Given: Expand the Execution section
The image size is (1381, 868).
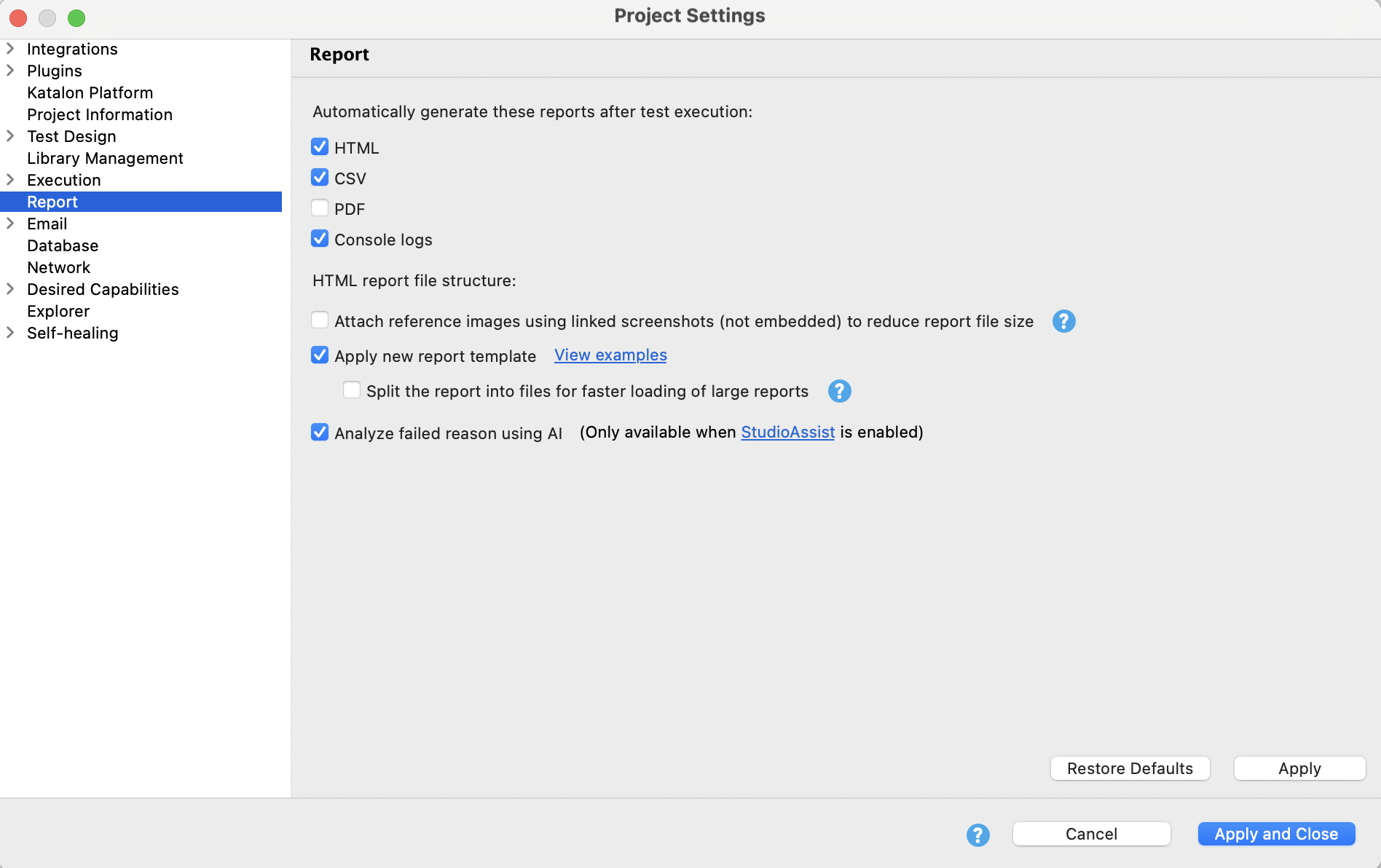Looking at the screenshot, I should click(10, 179).
